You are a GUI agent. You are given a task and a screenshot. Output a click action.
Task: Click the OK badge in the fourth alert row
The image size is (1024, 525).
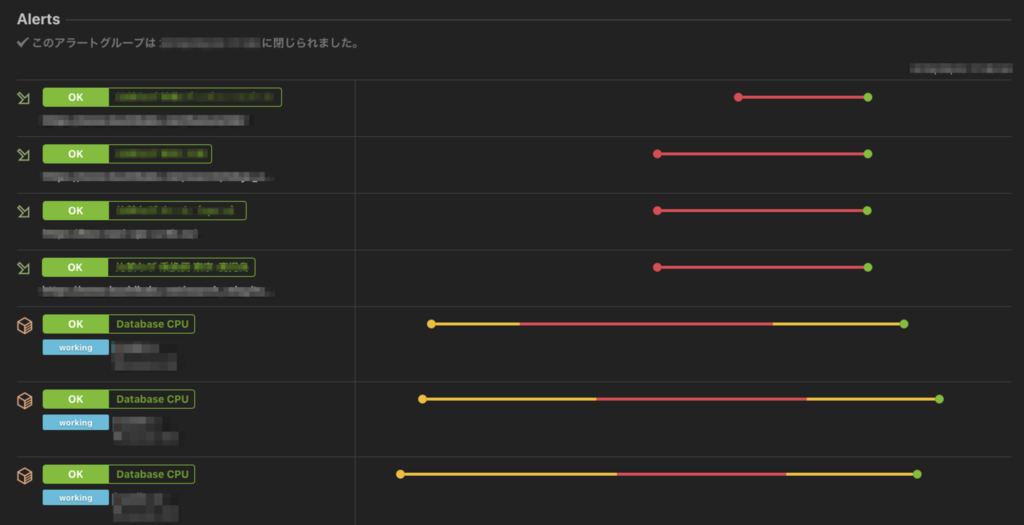pos(75,267)
